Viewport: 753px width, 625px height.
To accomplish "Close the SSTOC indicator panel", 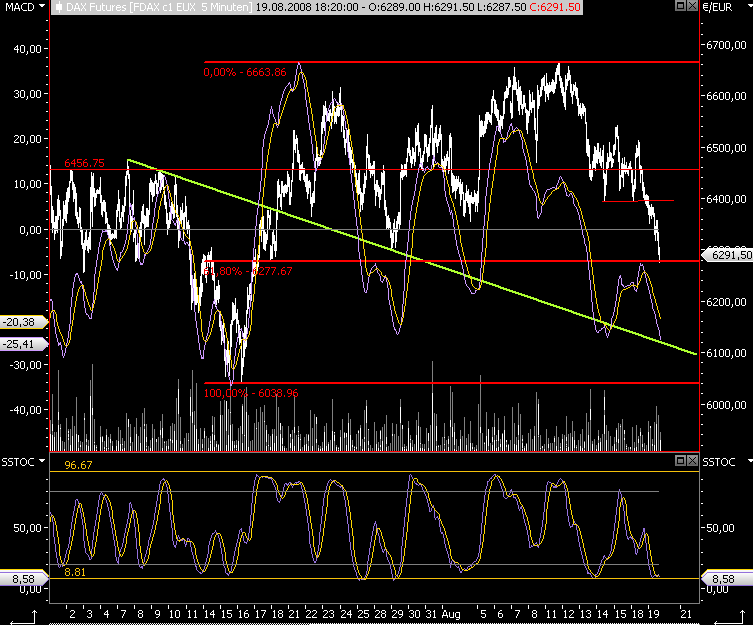I will pos(692,461).
